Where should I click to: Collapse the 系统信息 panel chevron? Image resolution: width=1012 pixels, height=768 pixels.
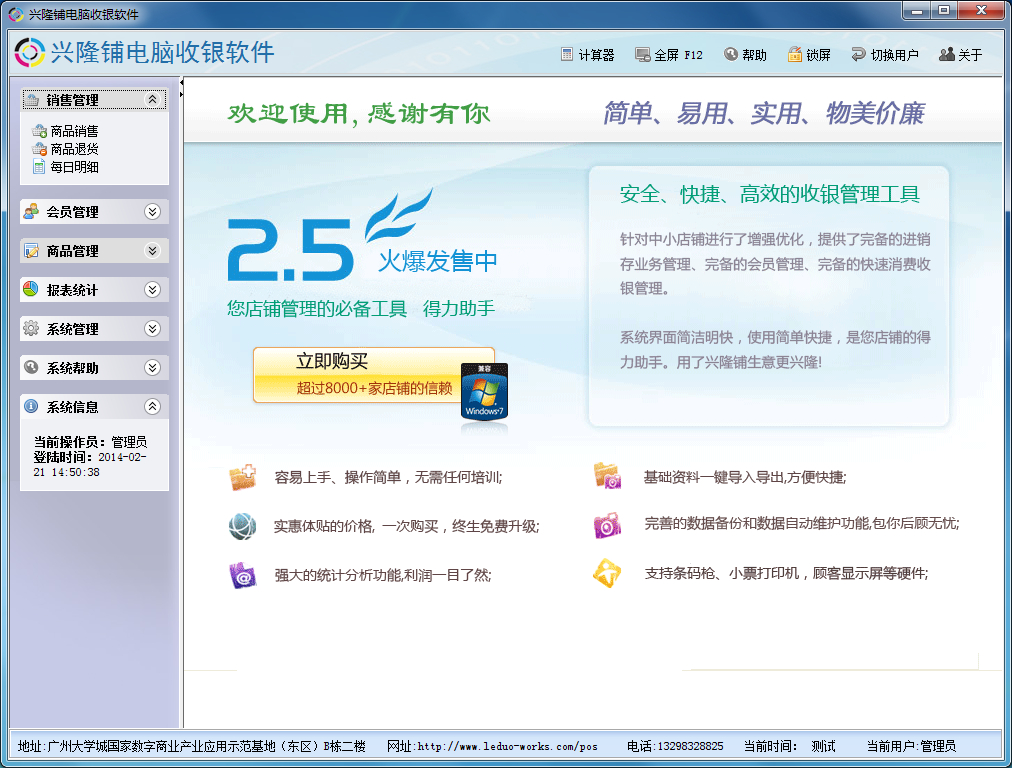click(x=152, y=406)
